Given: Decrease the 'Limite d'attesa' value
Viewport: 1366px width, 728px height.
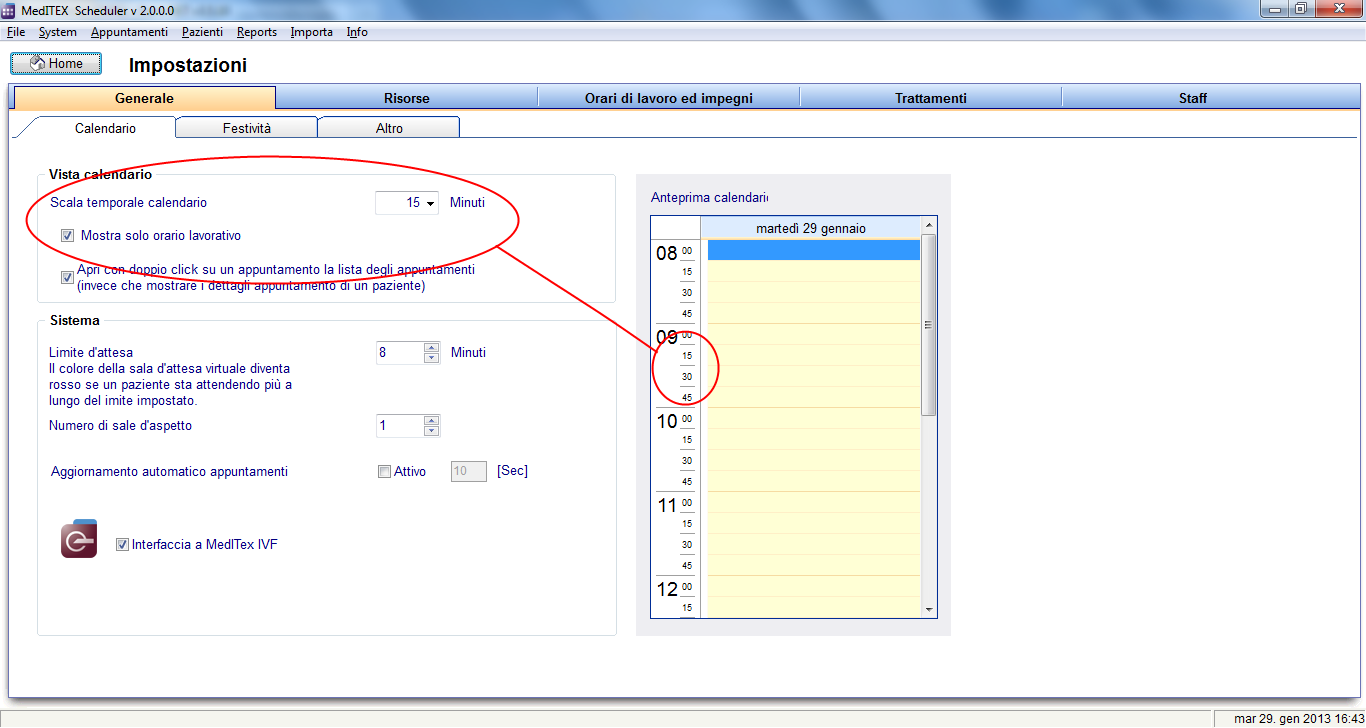Looking at the screenshot, I should pos(432,358).
